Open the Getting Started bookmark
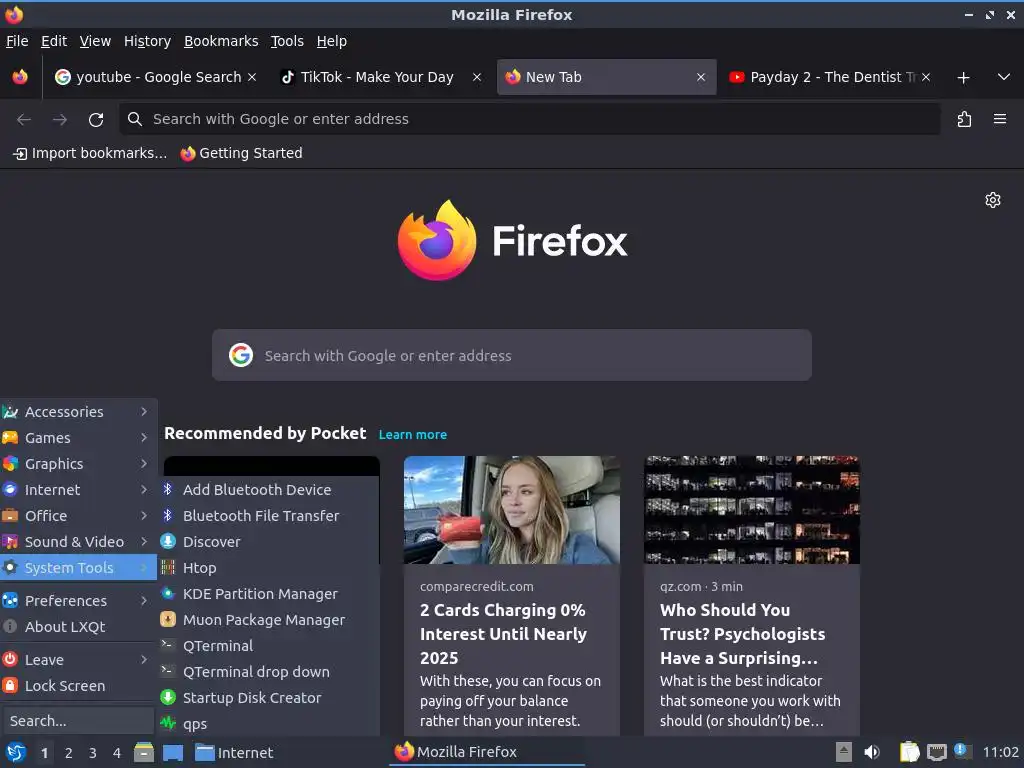The width and height of the screenshot is (1024, 768). [242, 153]
